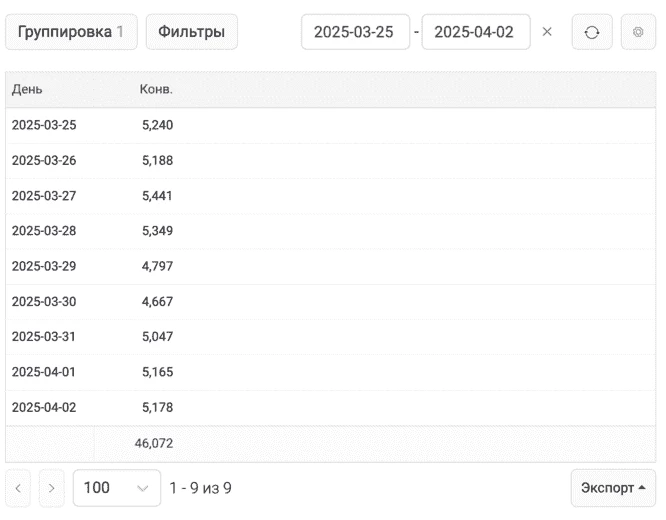The width and height of the screenshot is (666, 520).
Task: Sort by the Конв. column header
Action: (x=156, y=89)
